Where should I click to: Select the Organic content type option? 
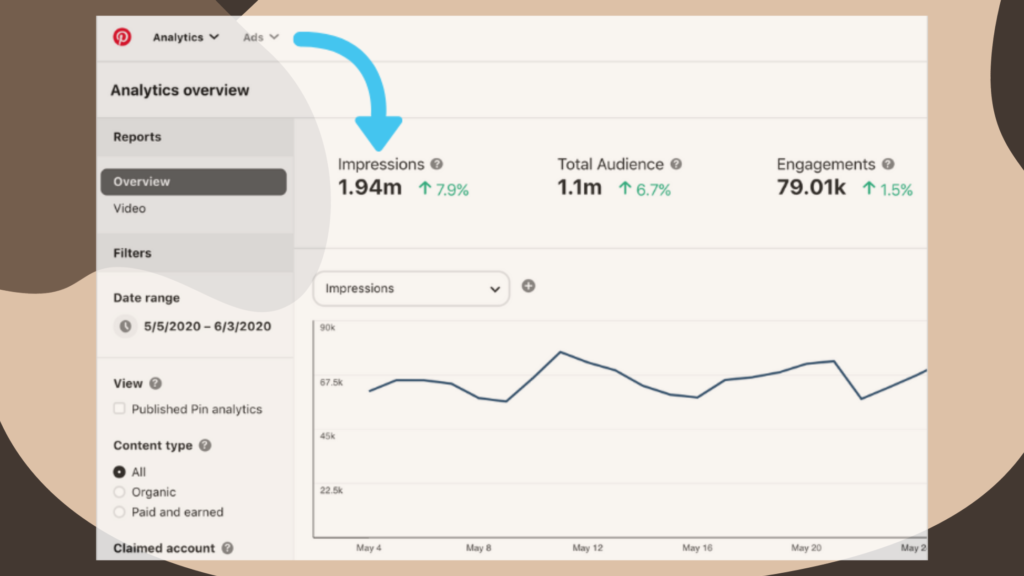pyautogui.click(x=120, y=492)
